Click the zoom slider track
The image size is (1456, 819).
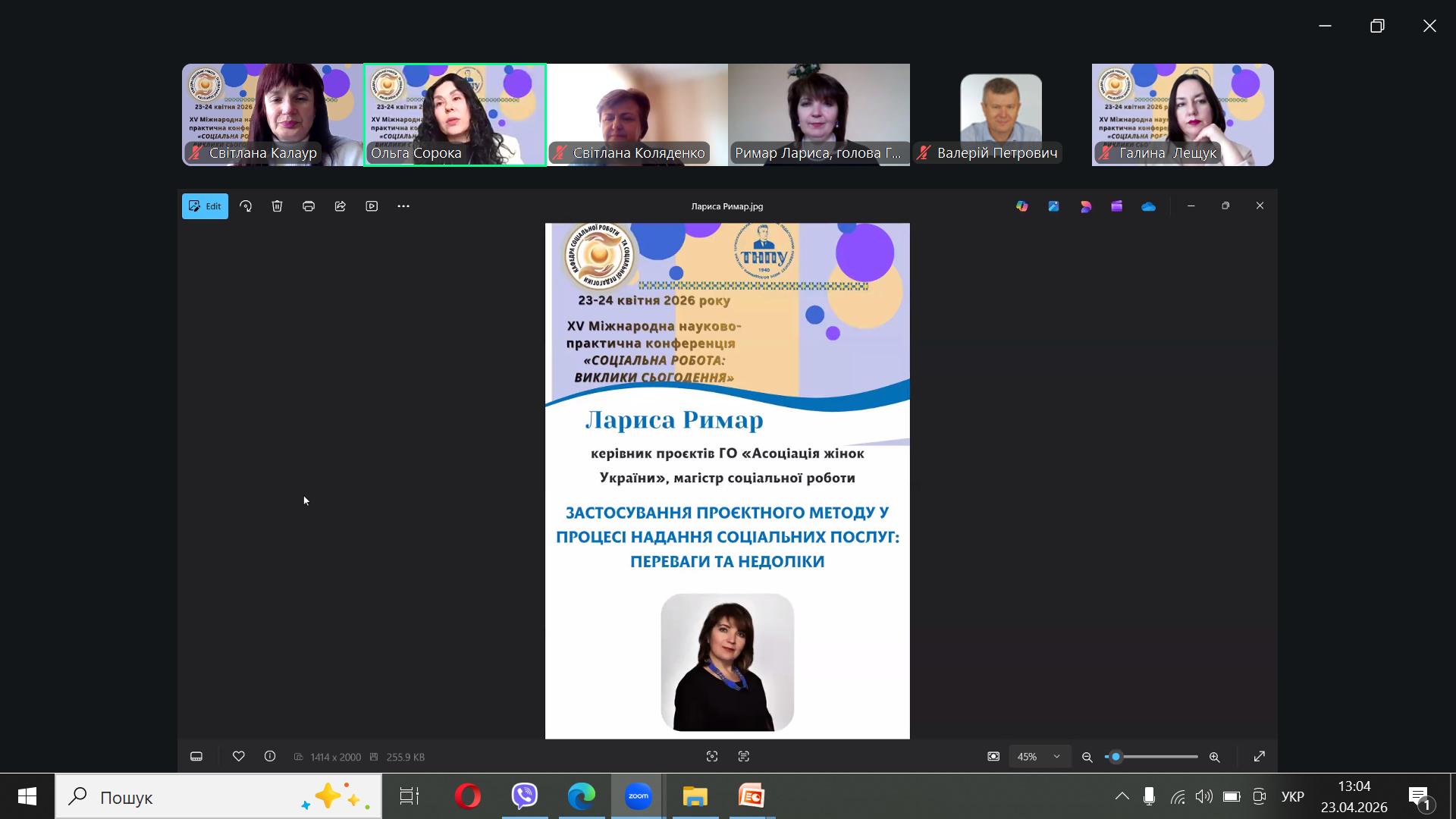pos(1160,757)
